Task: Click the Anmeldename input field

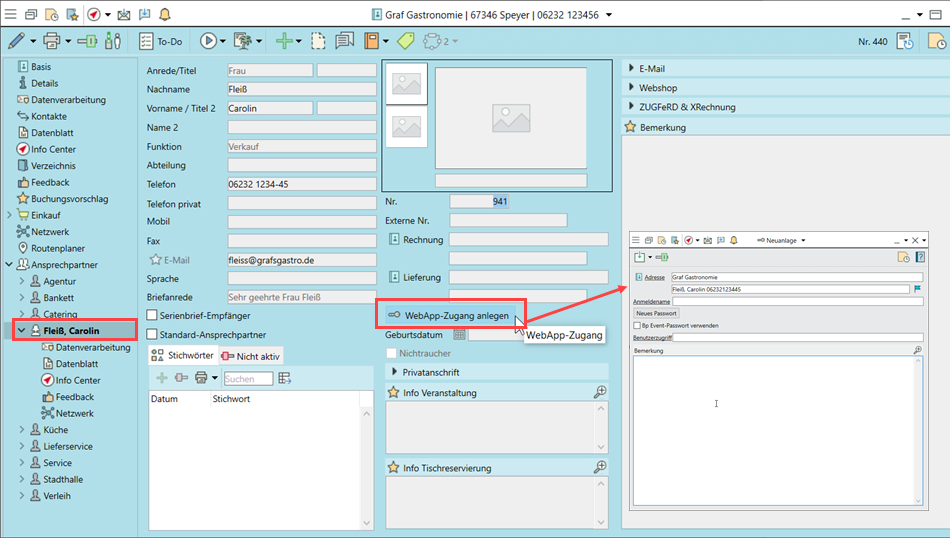Action: 797,301
